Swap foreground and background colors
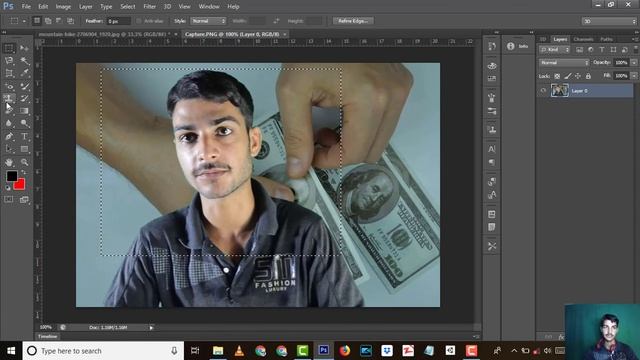Screen dimensions: 640x360 23,173
